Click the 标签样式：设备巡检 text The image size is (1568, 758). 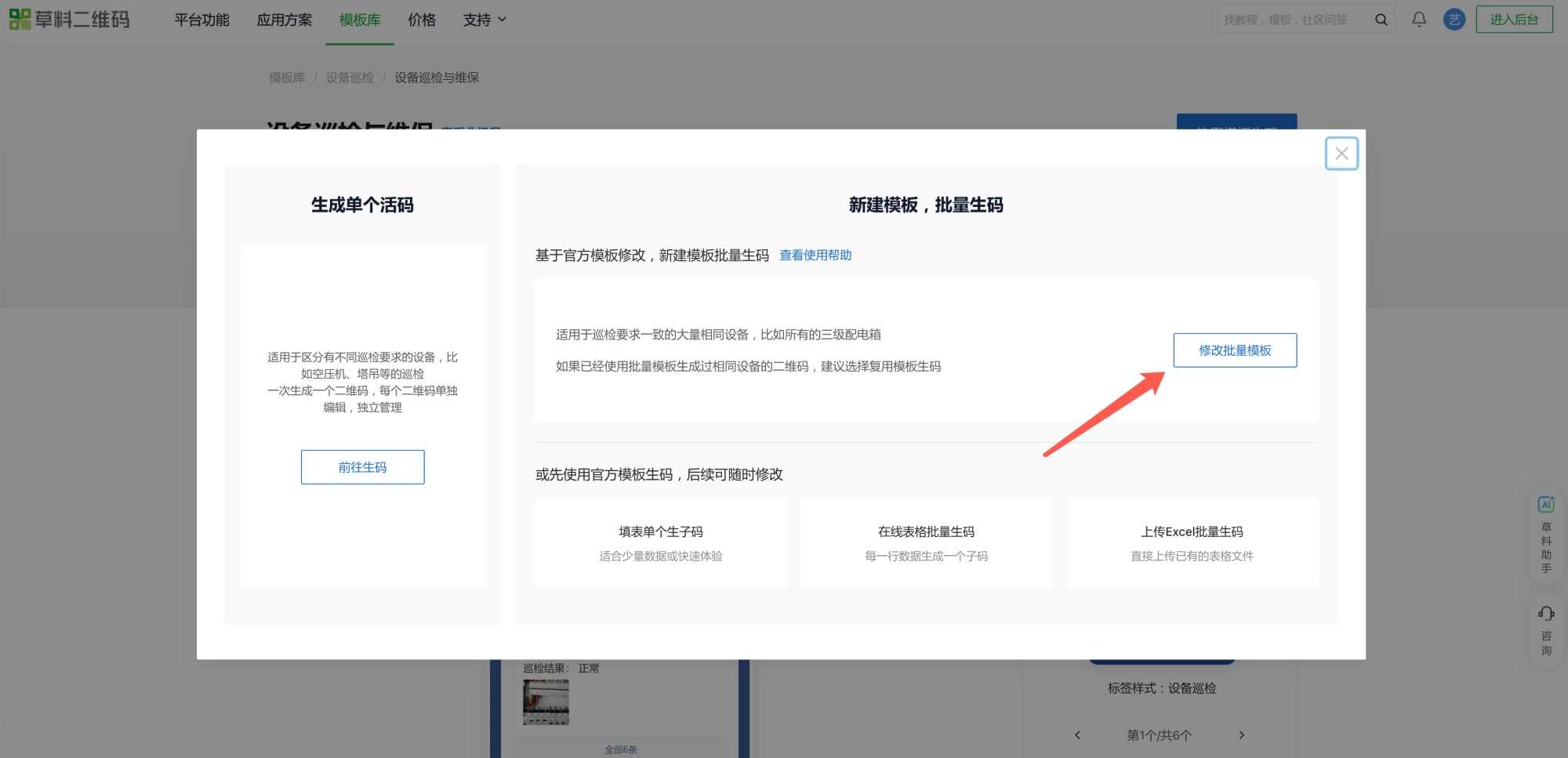click(x=1162, y=688)
